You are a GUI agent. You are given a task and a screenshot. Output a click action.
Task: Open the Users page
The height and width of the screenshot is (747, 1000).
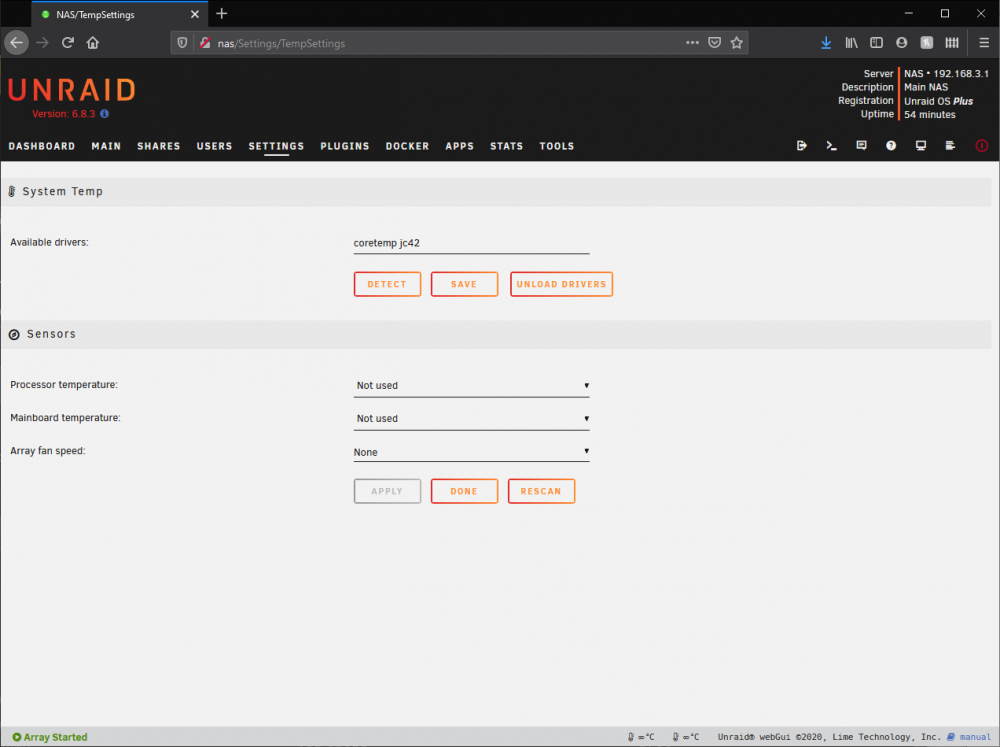click(x=214, y=146)
